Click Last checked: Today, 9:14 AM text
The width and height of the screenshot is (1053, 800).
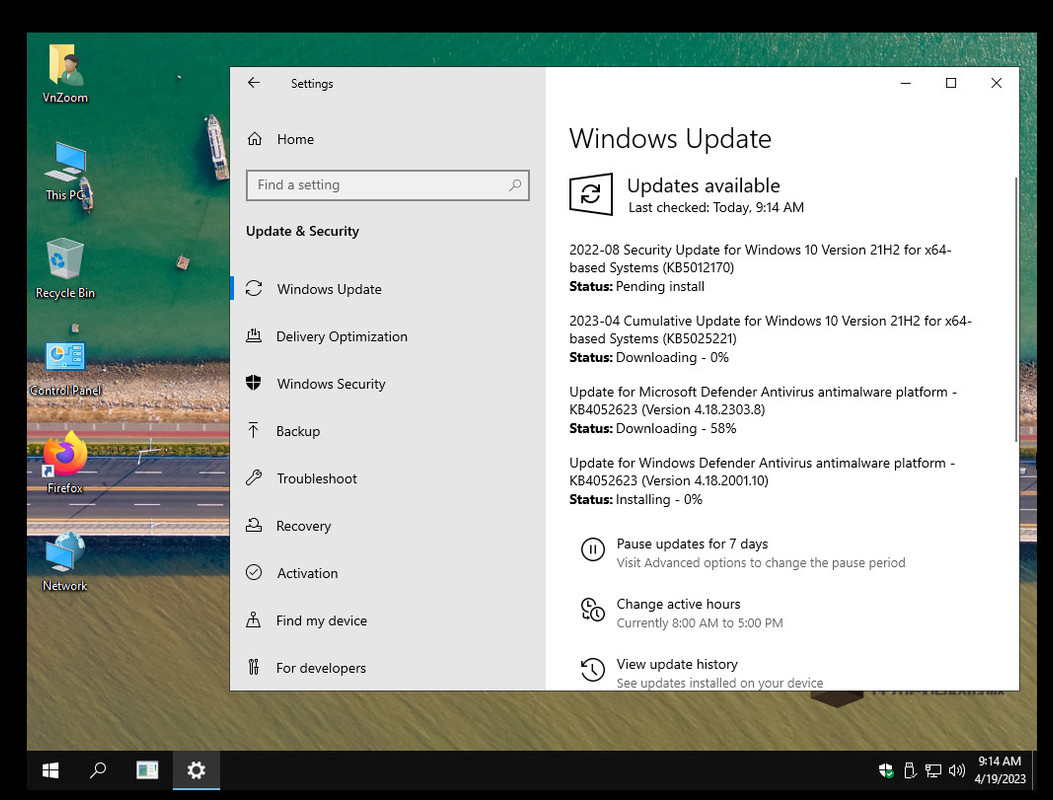pos(716,208)
